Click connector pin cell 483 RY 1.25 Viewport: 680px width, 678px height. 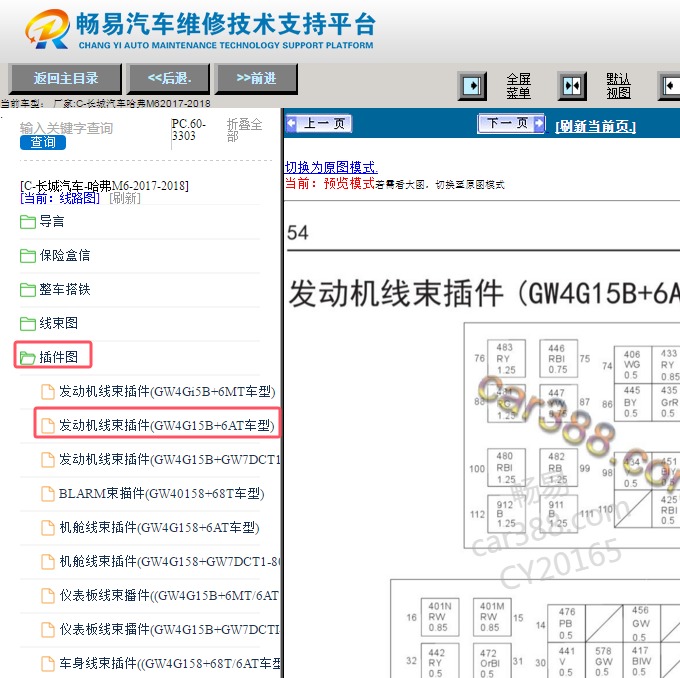pyautogui.click(x=506, y=359)
